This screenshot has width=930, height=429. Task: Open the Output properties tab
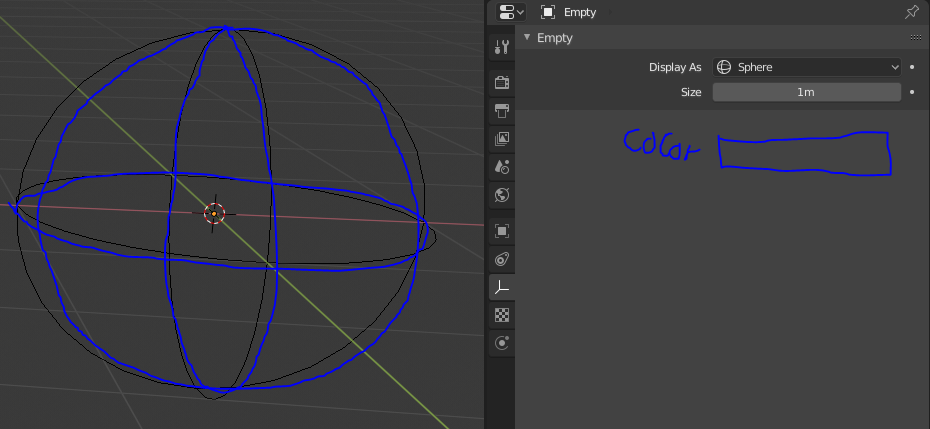[502, 110]
